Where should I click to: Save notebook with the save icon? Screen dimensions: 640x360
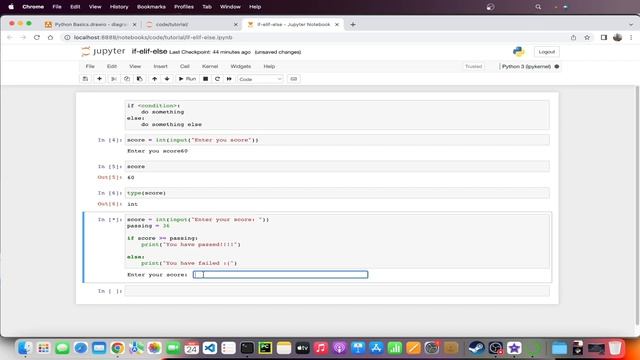pos(85,79)
